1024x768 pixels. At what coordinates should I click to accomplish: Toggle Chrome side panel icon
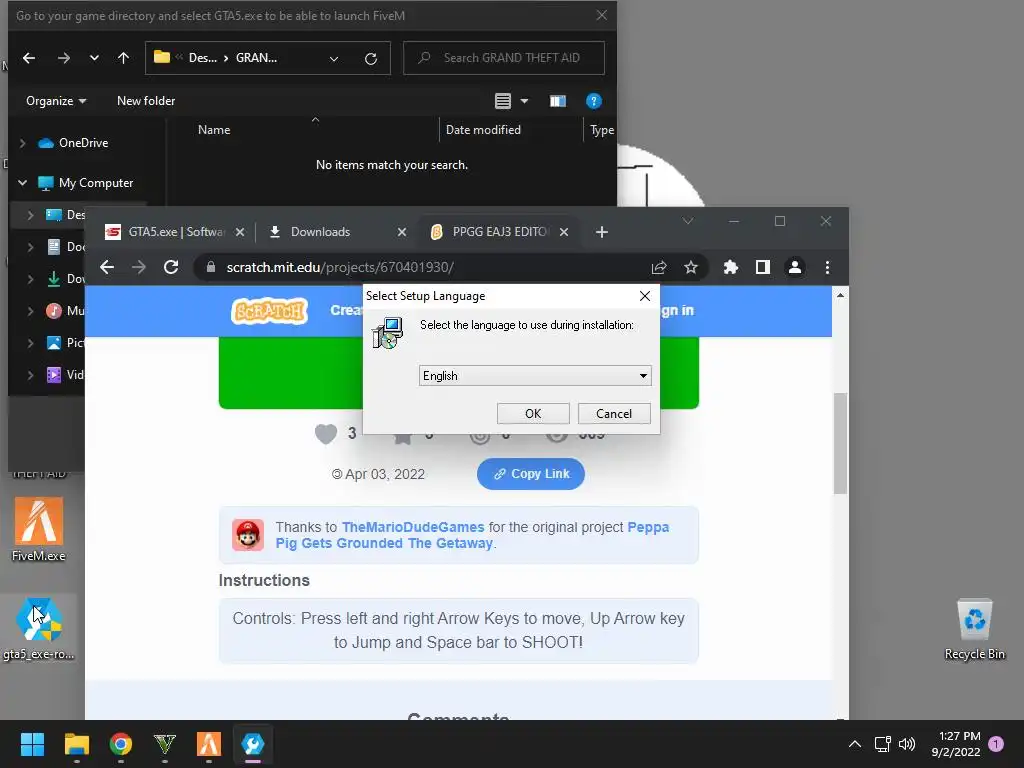[762, 267]
